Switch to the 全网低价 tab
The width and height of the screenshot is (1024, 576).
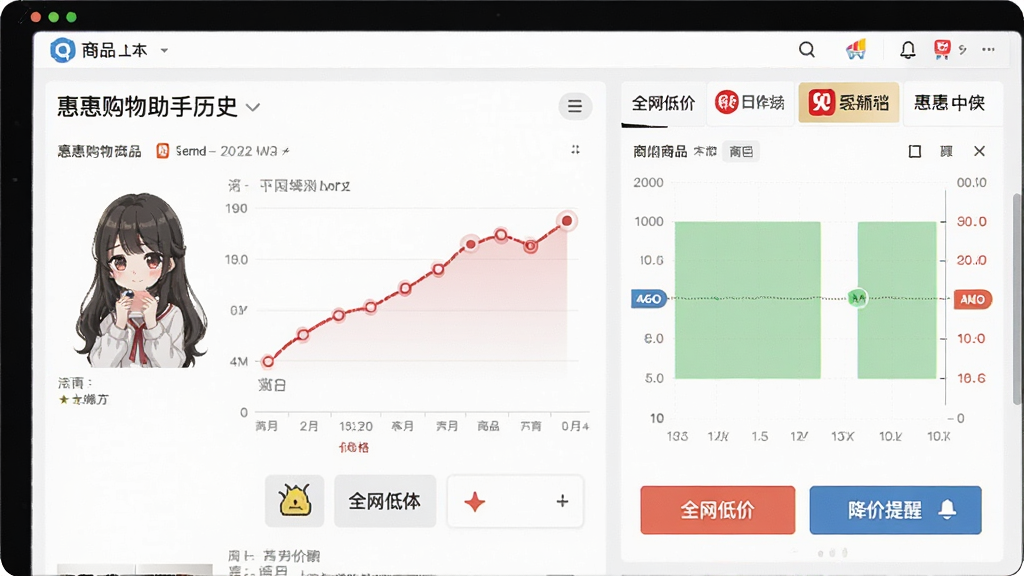(663, 103)
